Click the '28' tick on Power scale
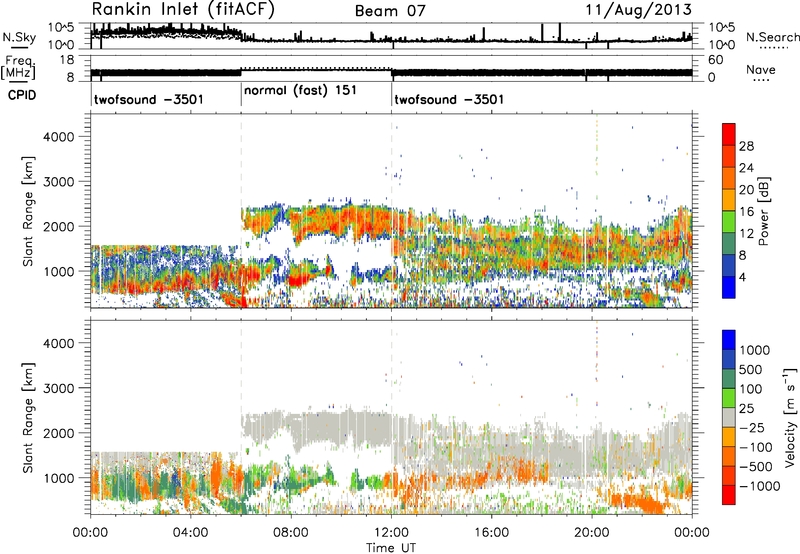 pyautogui.click(x=746, y=146)
